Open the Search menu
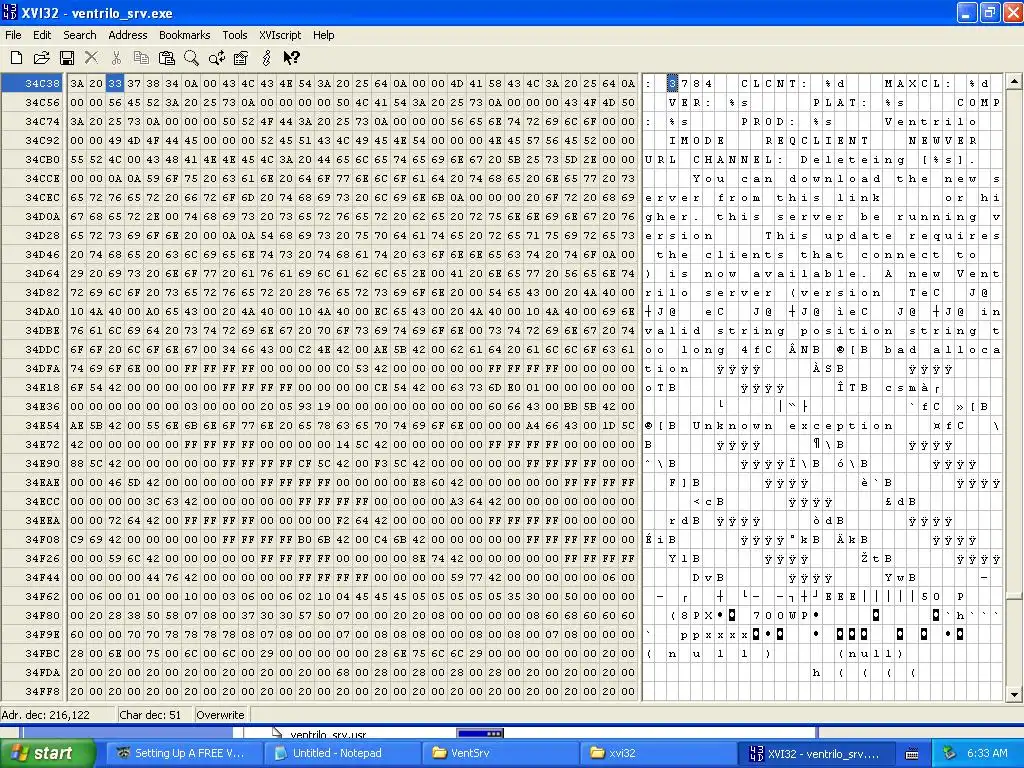Image resolution: width=1024 pixels, height=768 pixels. point(80,35)
